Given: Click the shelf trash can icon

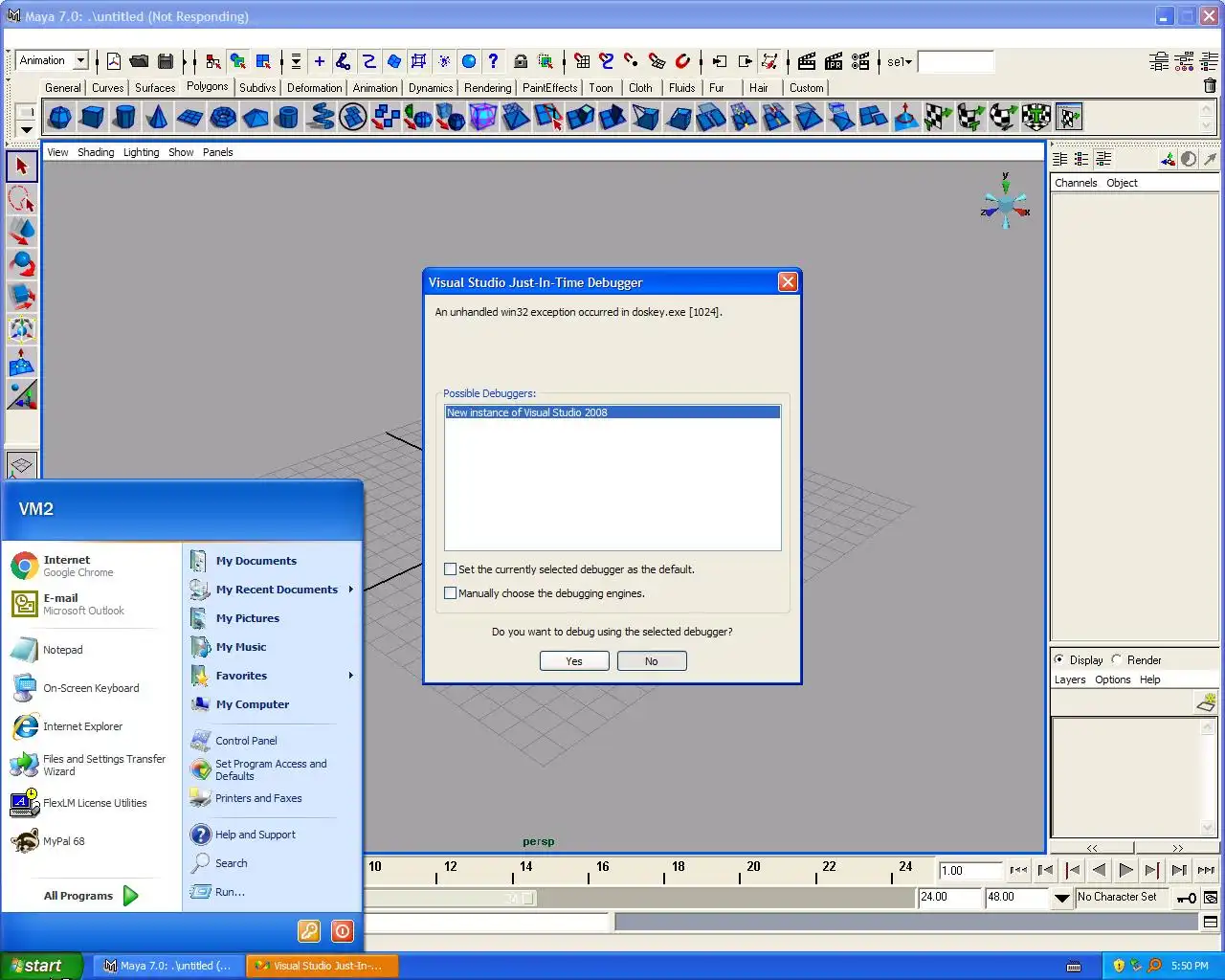Looking at the screenshot, I should [x=1210, y=86].
